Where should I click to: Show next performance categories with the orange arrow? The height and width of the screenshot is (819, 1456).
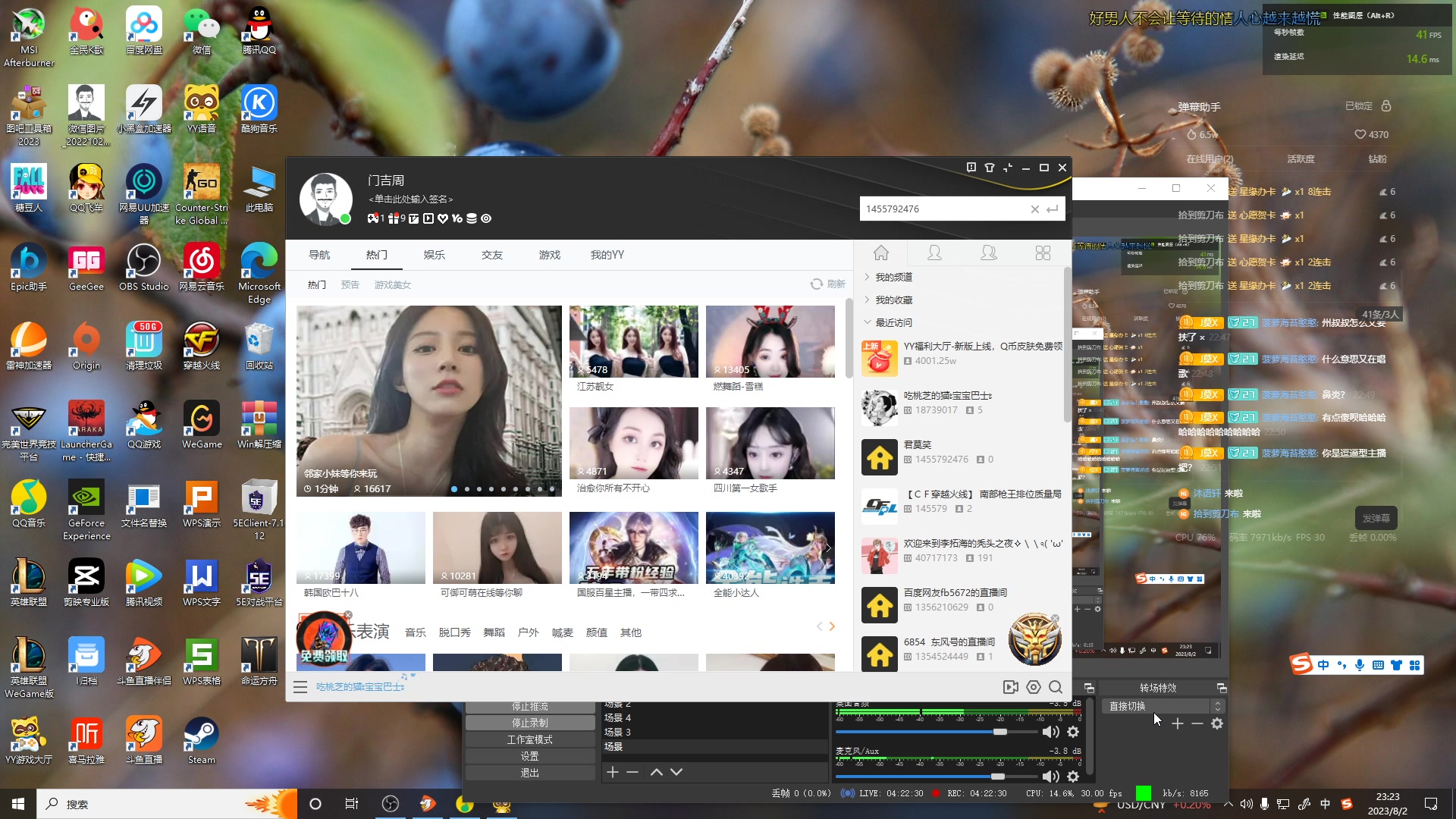(832, 626)
